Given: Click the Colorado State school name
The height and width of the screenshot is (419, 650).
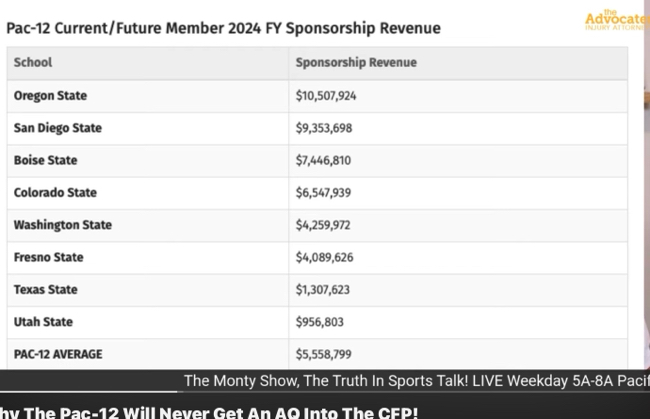Looking at the screenshot, I should coord(55,192).
